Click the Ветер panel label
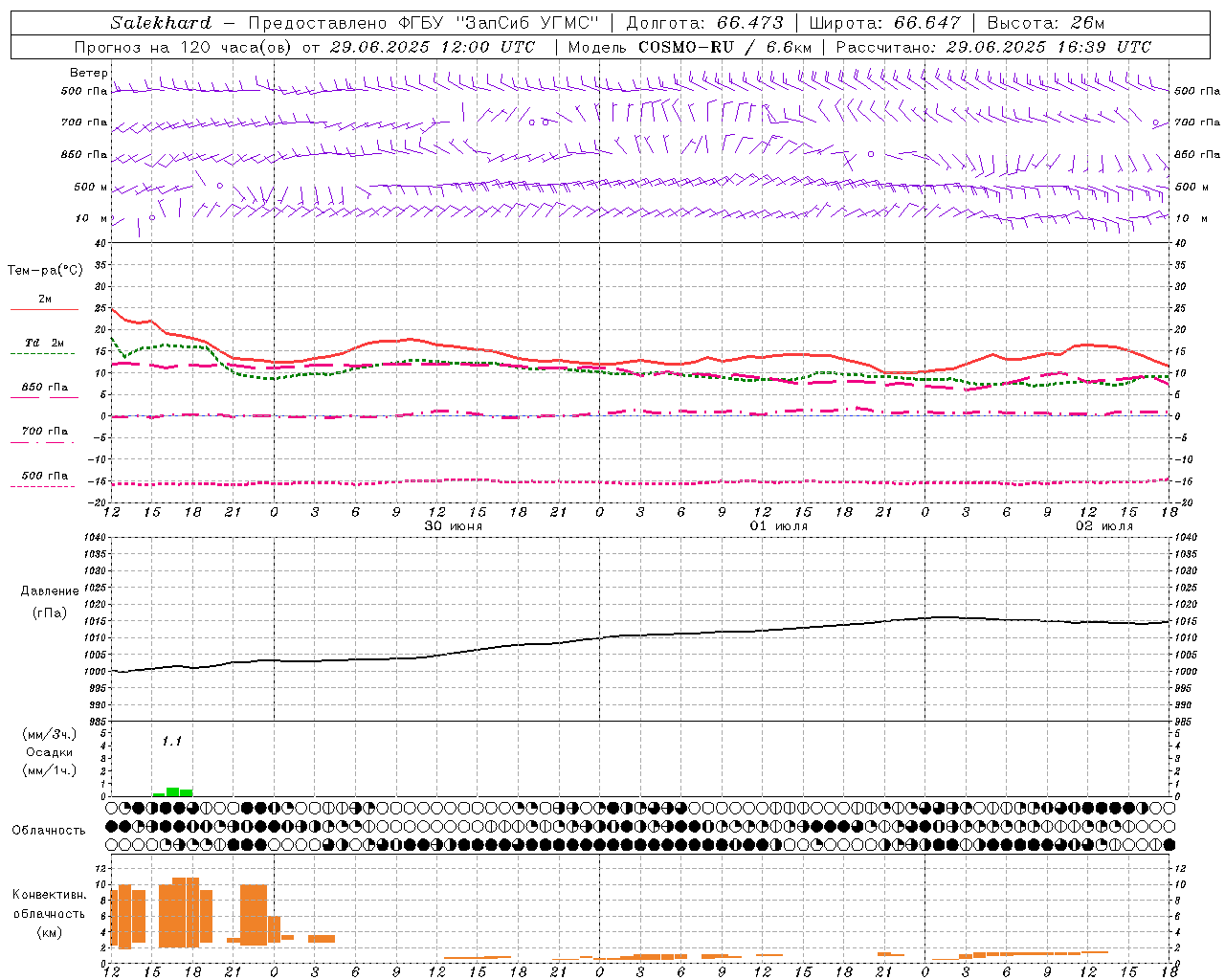 (88, 73)
